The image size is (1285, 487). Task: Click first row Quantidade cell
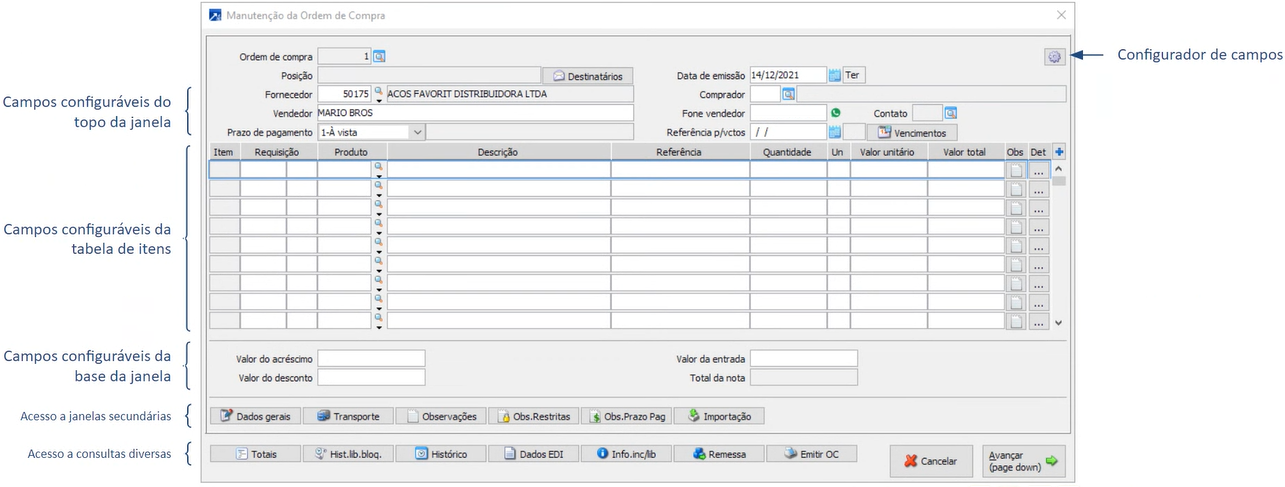[788, 170]
